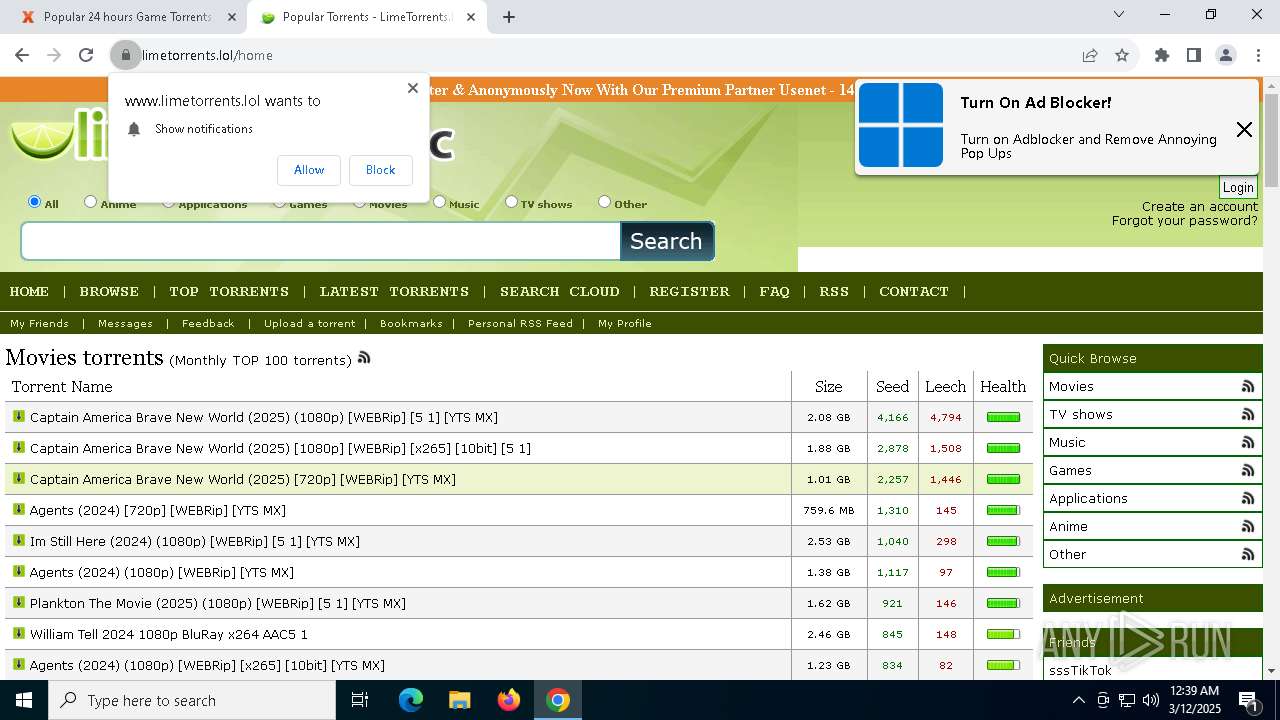Click download arrow for Plankton The Movie row
Image resolution: width=1280 pixels, height=720 pixels.
click(18, 602)
